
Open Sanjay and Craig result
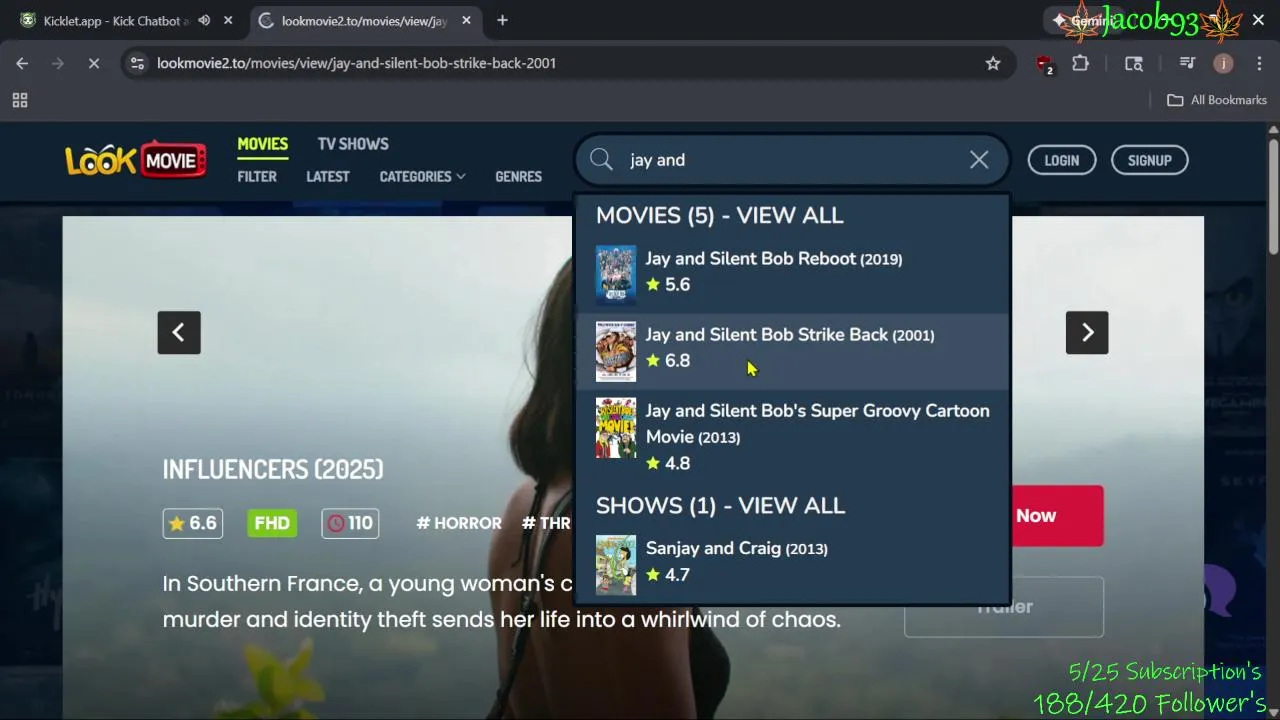[792, 563]
